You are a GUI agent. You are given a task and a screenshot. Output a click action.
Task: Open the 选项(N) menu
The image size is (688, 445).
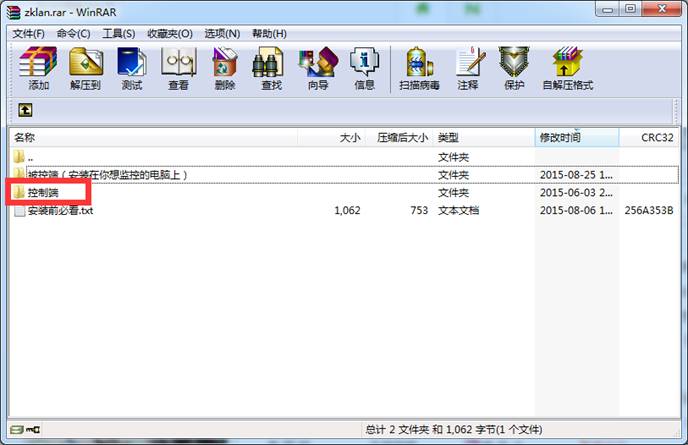pos(222,34)
